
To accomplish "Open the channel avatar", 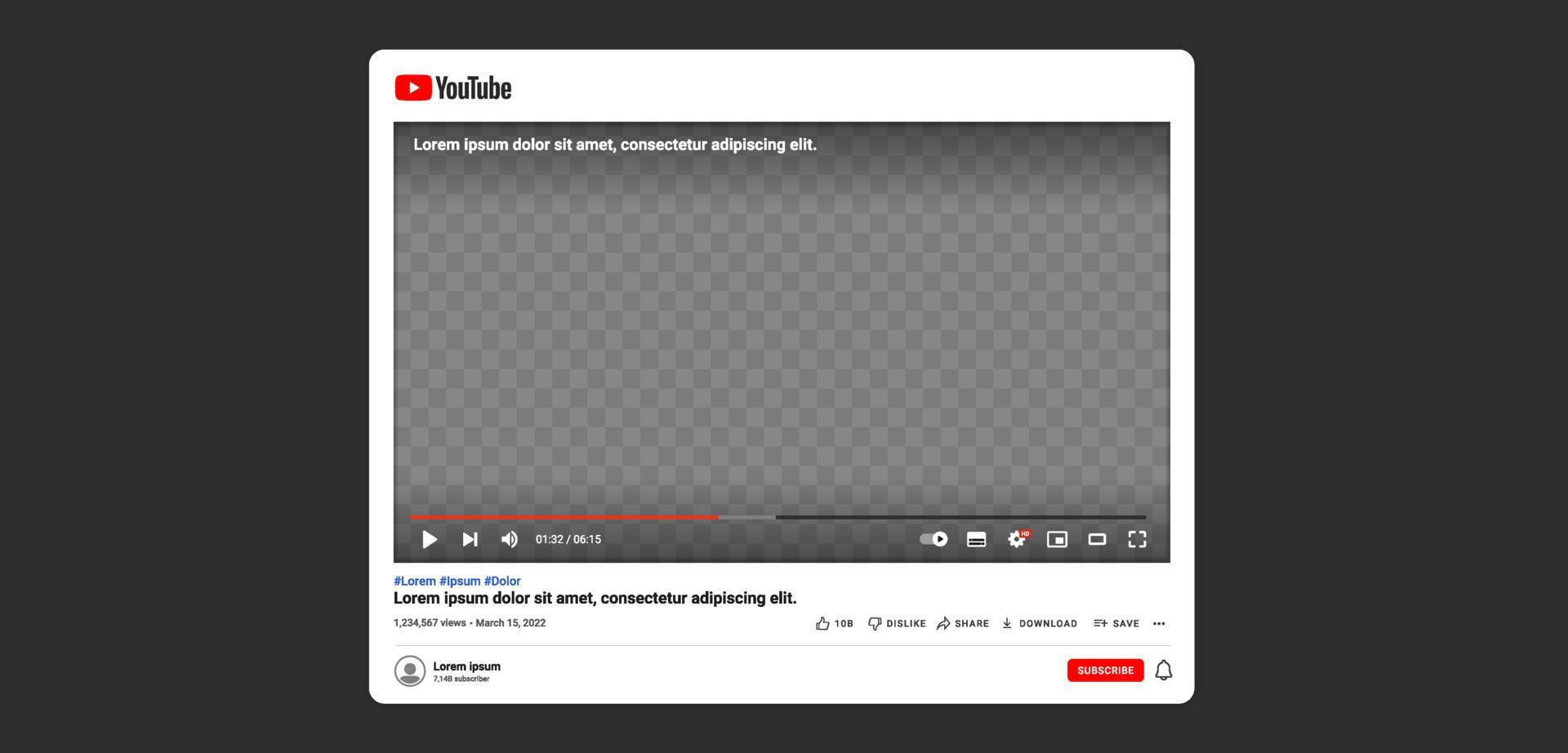I will [x=410, y=671].
